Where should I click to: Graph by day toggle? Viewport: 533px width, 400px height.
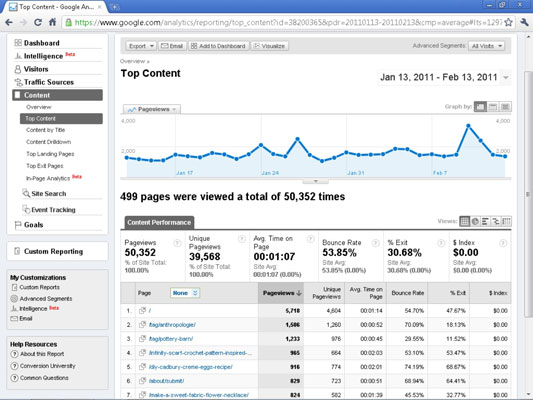tap(480, 107)
